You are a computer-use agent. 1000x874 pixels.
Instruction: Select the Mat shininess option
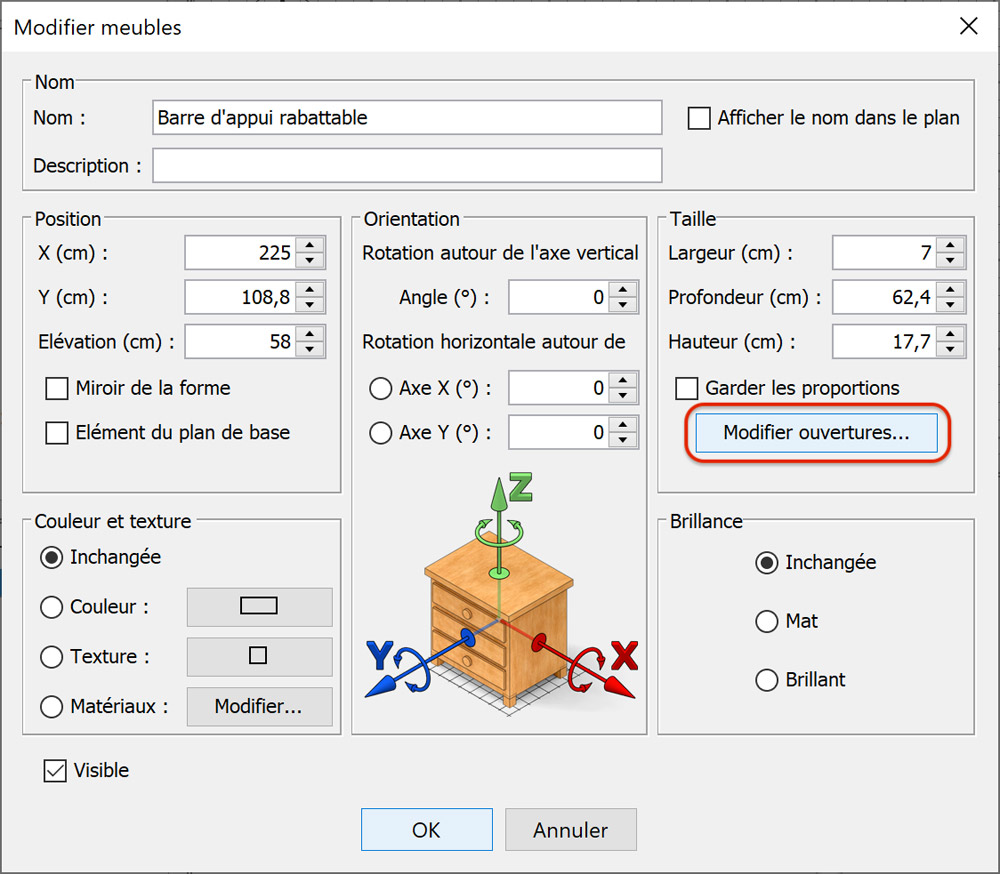pos(767,622)
